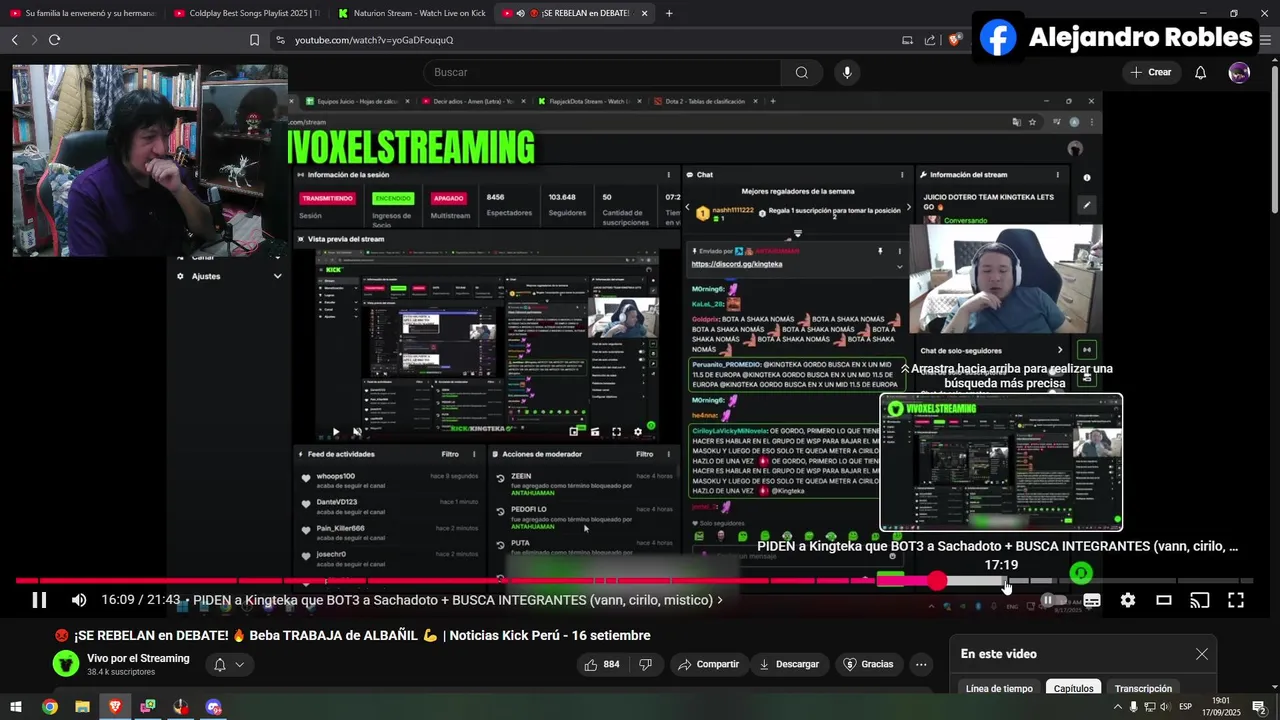Switch to the Línea de tiempo tab
This screenshot has height=720, width=1280.
tap(999, 689)
